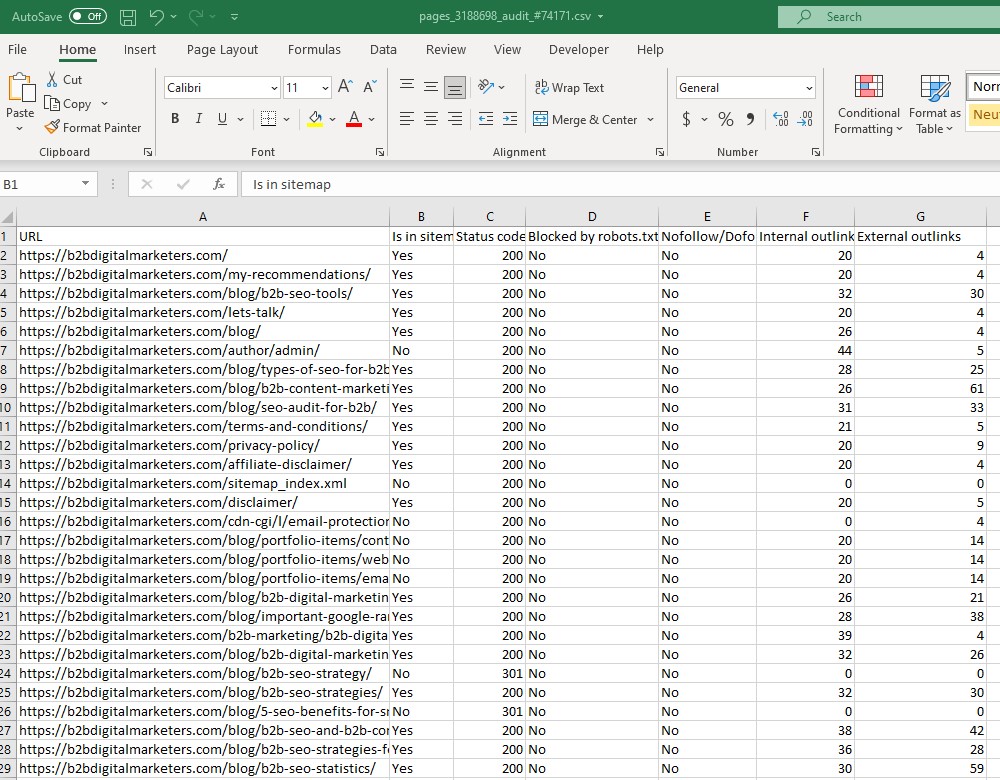Open the General number format dropdown
The height and width of the screenshot is (780, 1000).
tap(809, 88)
